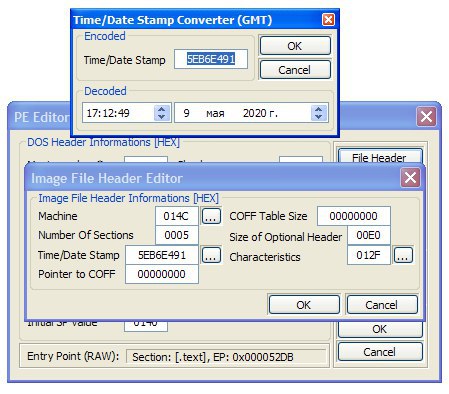Open the Characteristics browse button

(403, 255)
